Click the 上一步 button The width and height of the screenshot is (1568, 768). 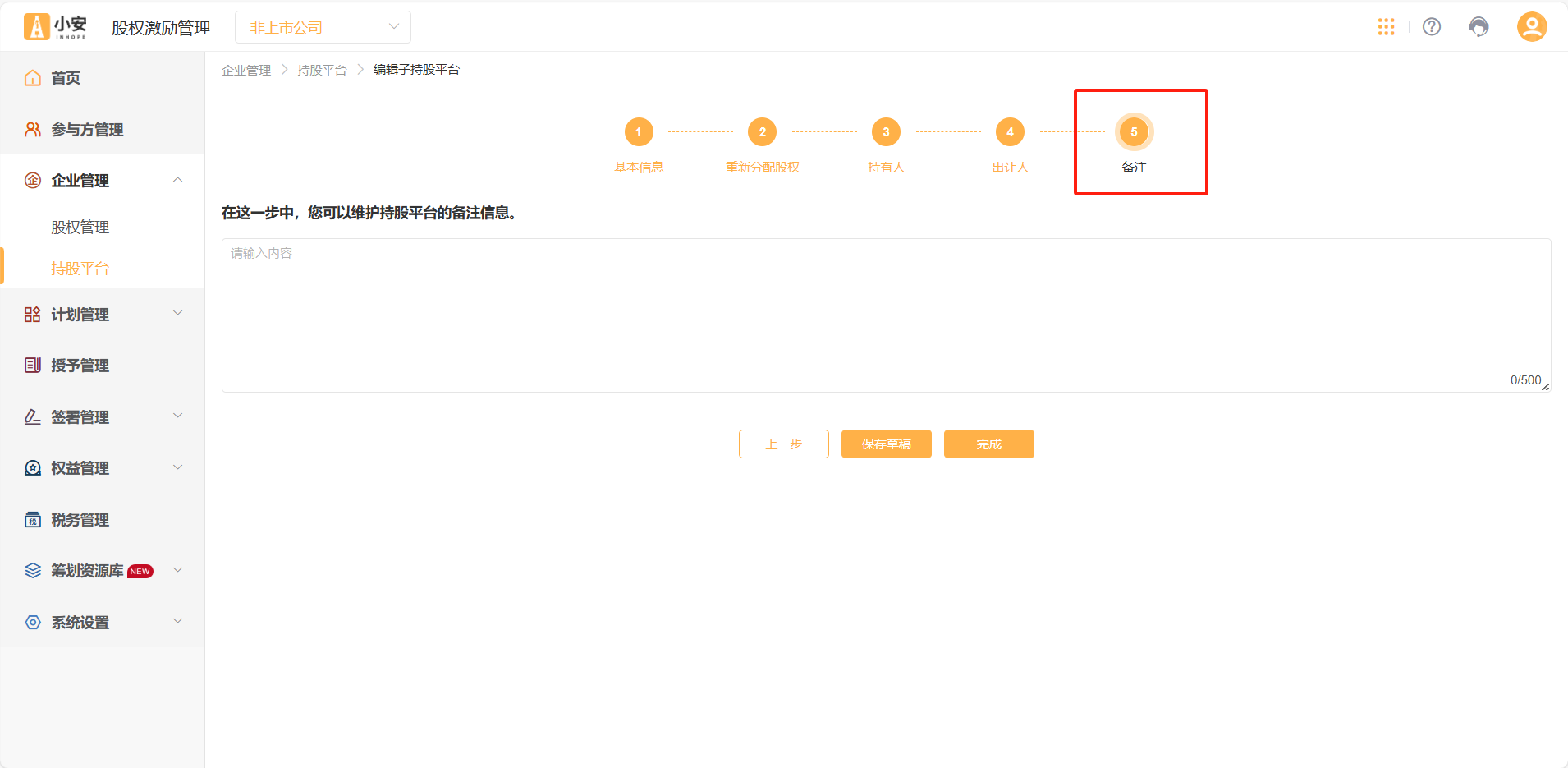(x=784, y=444)
